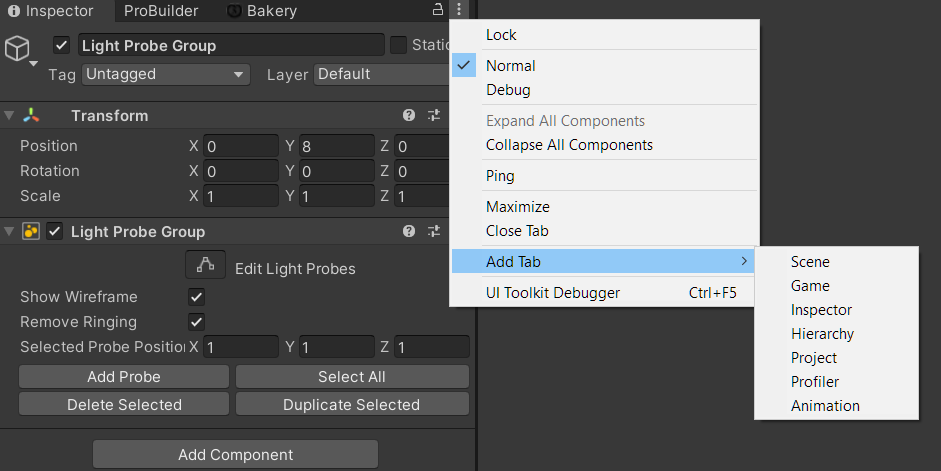Viewport: 941px width, 471px height.
Task: Click the Edit Light Probes icon button
Action: pyautogui.click(x=206, y=267)
